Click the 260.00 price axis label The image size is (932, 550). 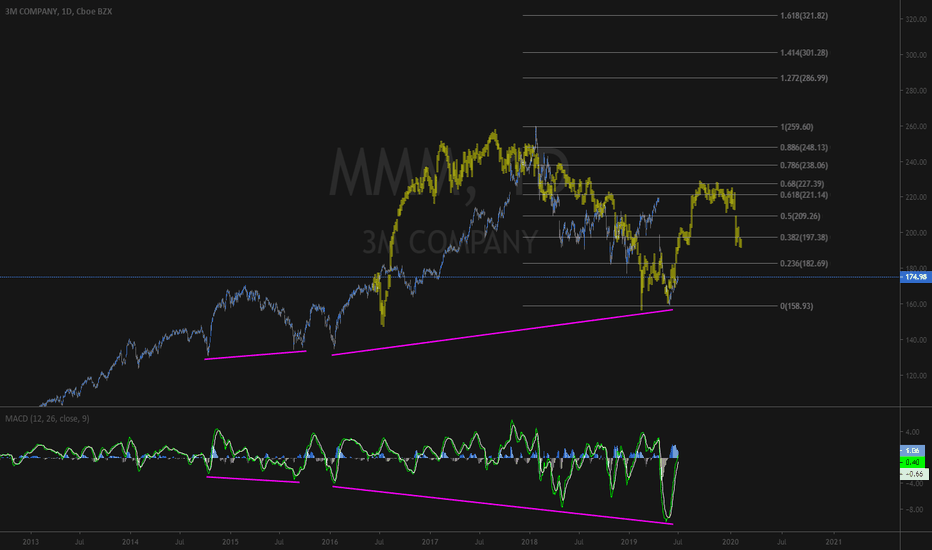pyautogui.click(x=916, y=126)
